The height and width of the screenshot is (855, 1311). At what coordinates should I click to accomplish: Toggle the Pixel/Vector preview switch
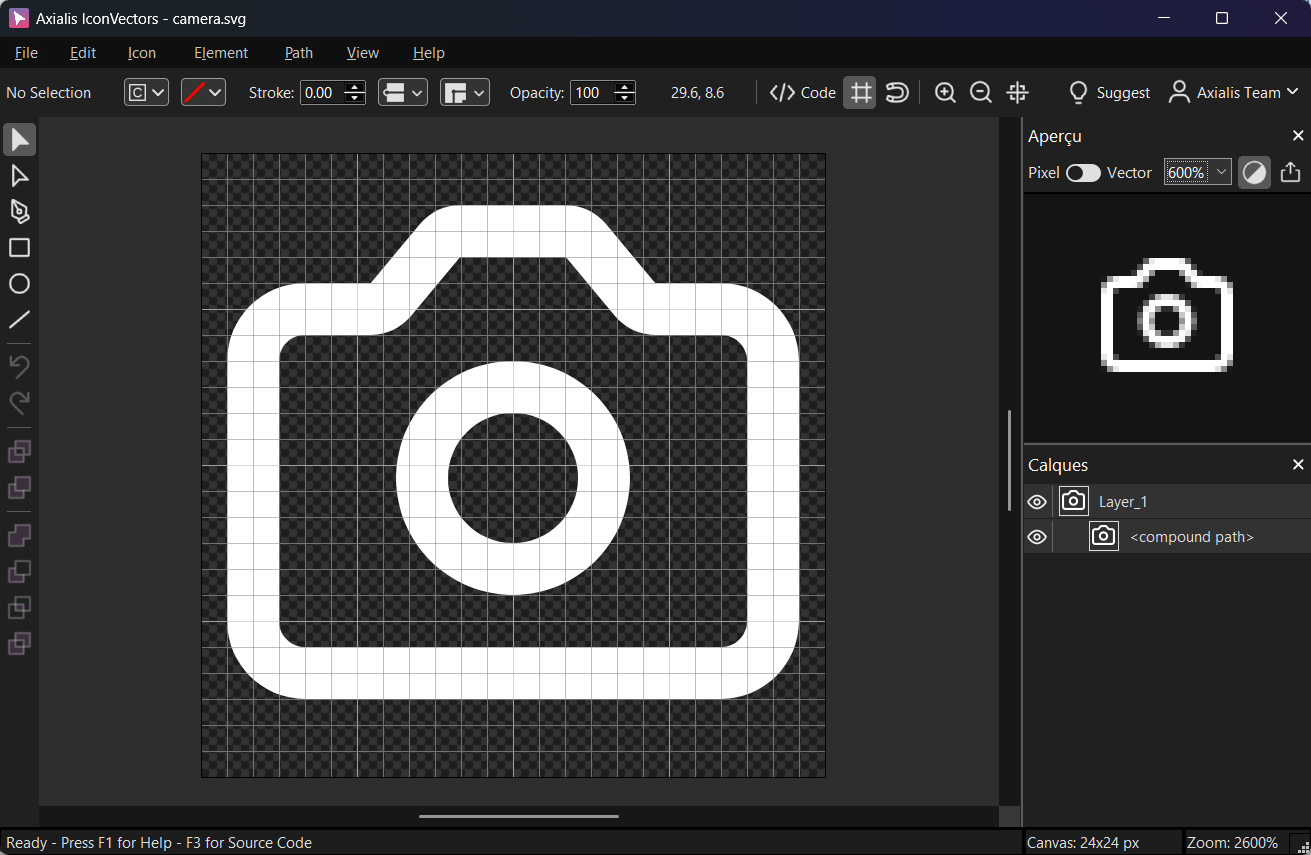1082,173
